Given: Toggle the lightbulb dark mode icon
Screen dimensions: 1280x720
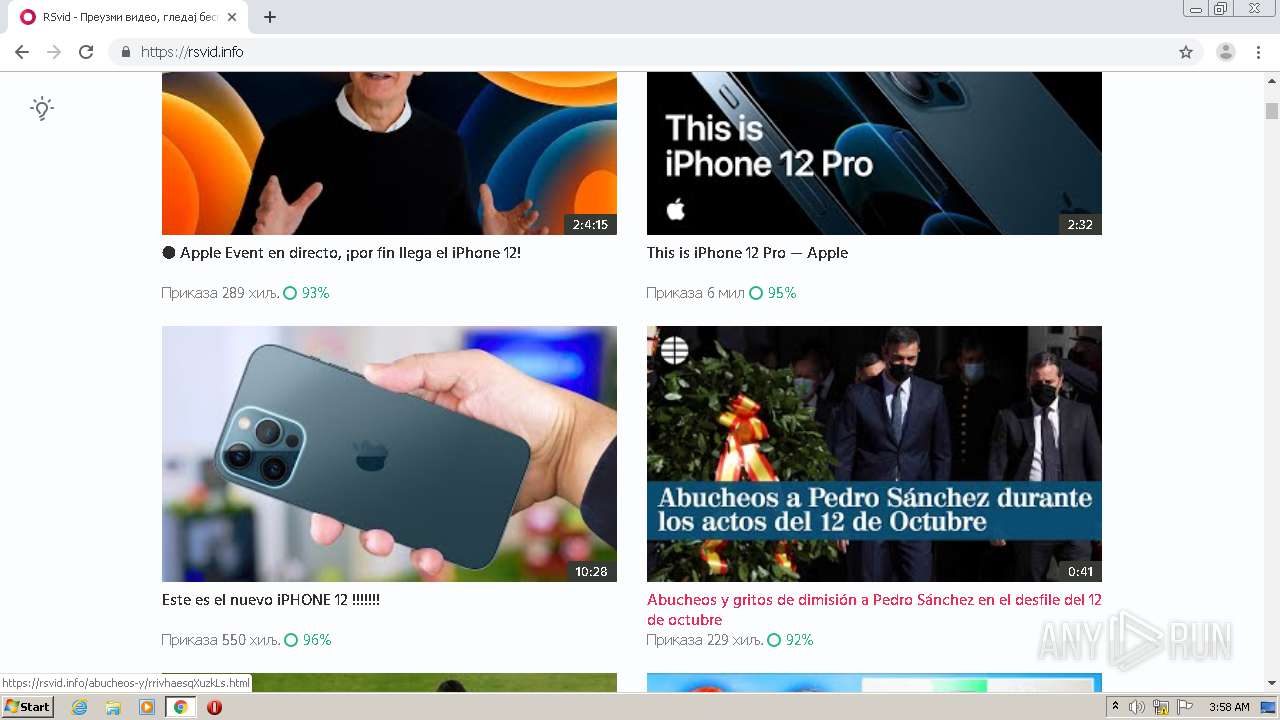Looking at the screenshot, I should pyautogui.click(x=42, y=108).
